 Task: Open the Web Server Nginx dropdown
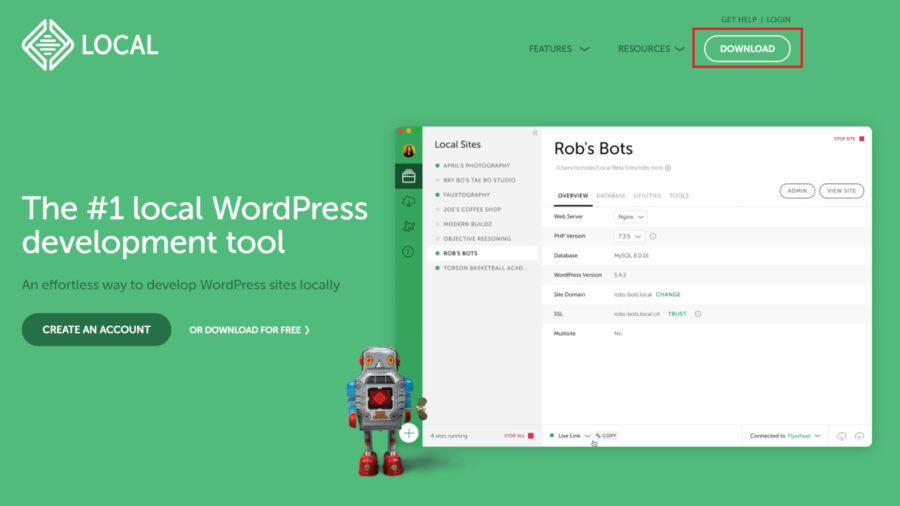(630, 217)
